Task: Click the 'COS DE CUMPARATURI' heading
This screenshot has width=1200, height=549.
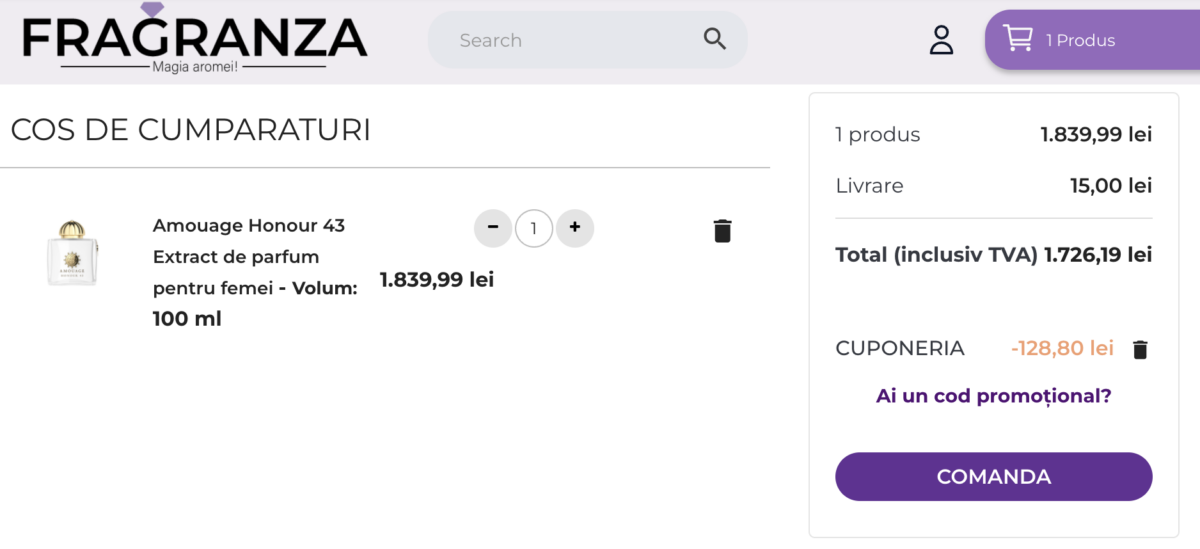Action: (191, 130)
